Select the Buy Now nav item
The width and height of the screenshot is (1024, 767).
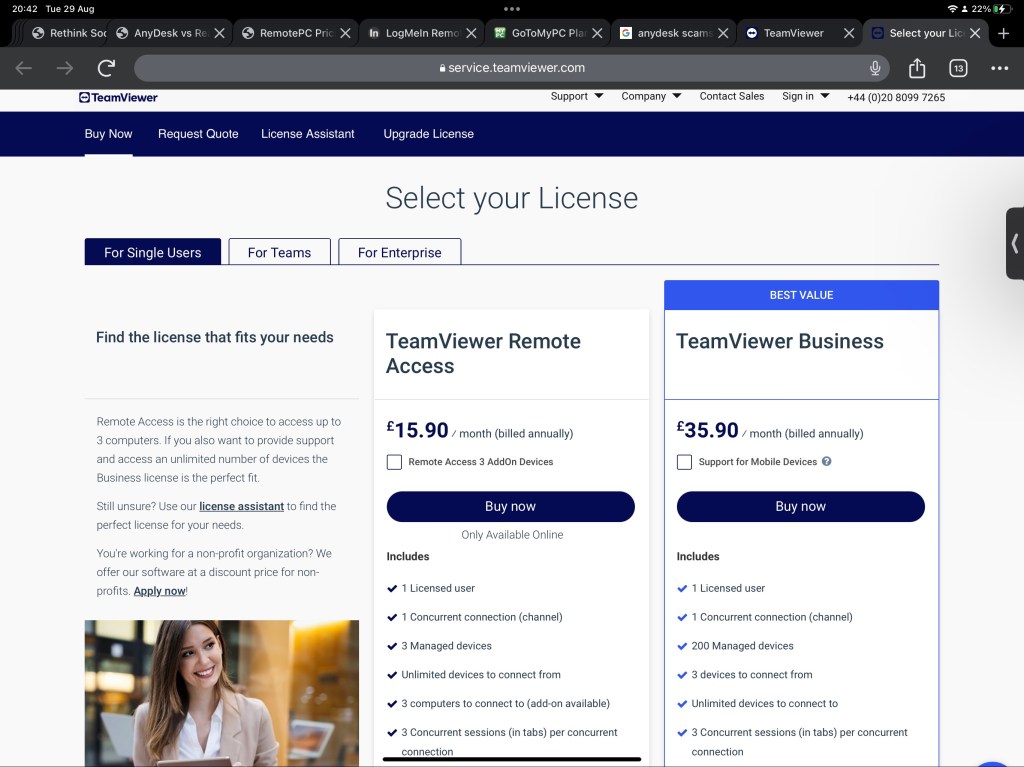108,134
